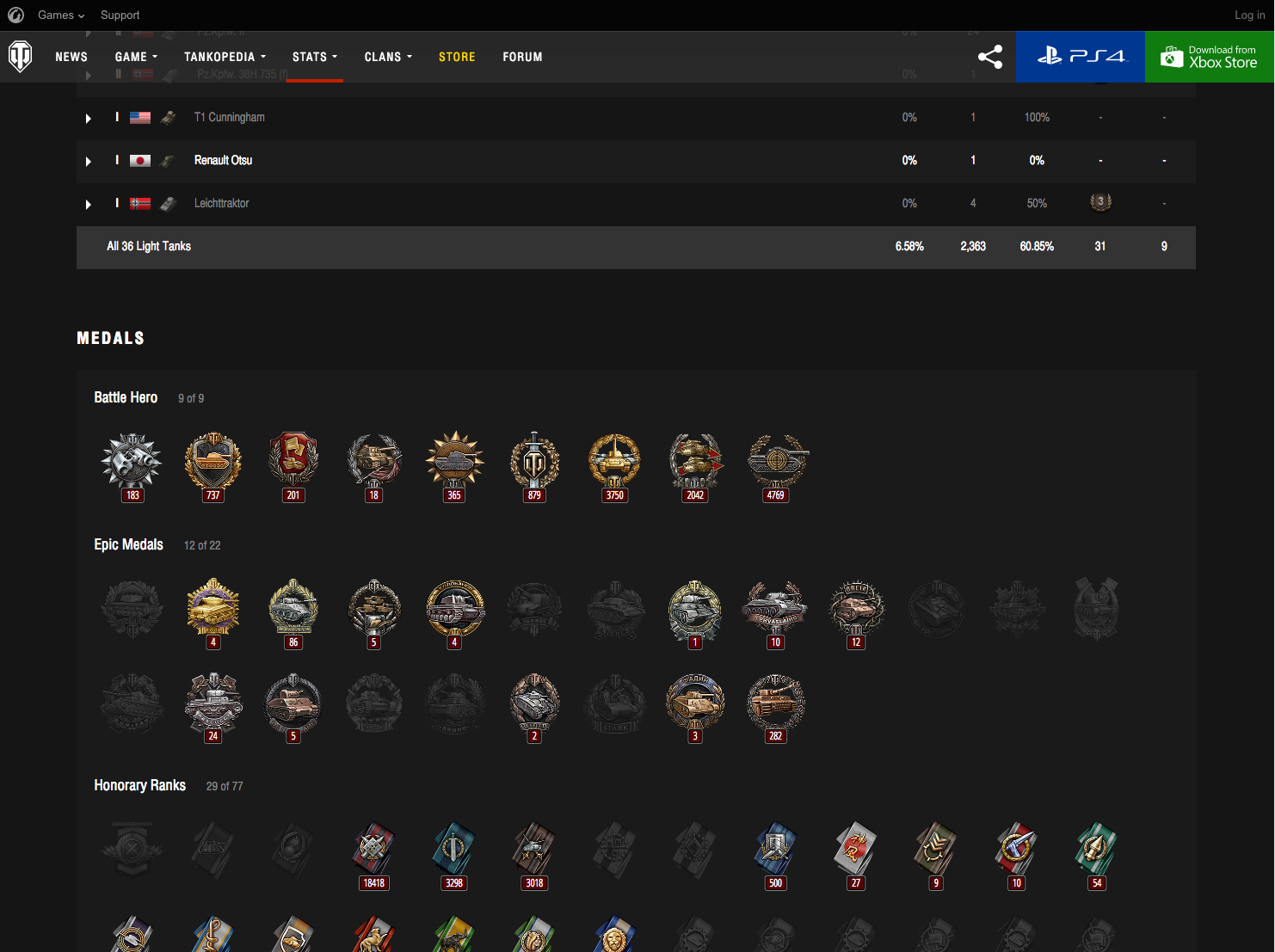
Task: Click Support in the top bar
Action: point(120,15)
